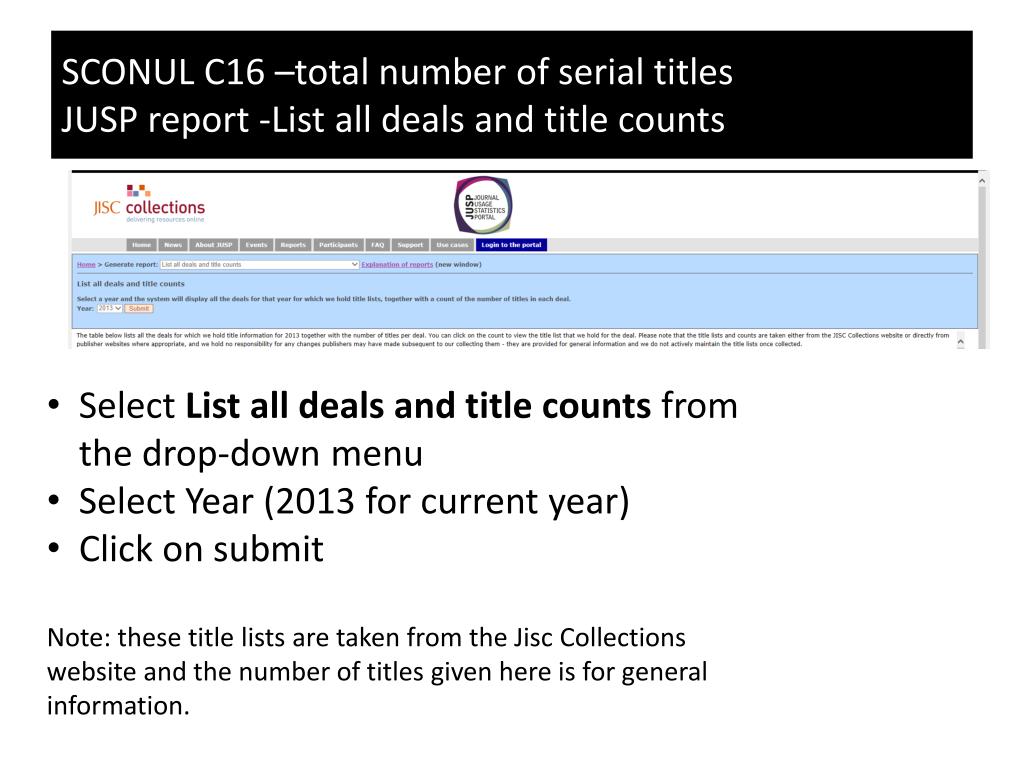Open the News nav tab
1024x768 pixels.
point(173,245)
